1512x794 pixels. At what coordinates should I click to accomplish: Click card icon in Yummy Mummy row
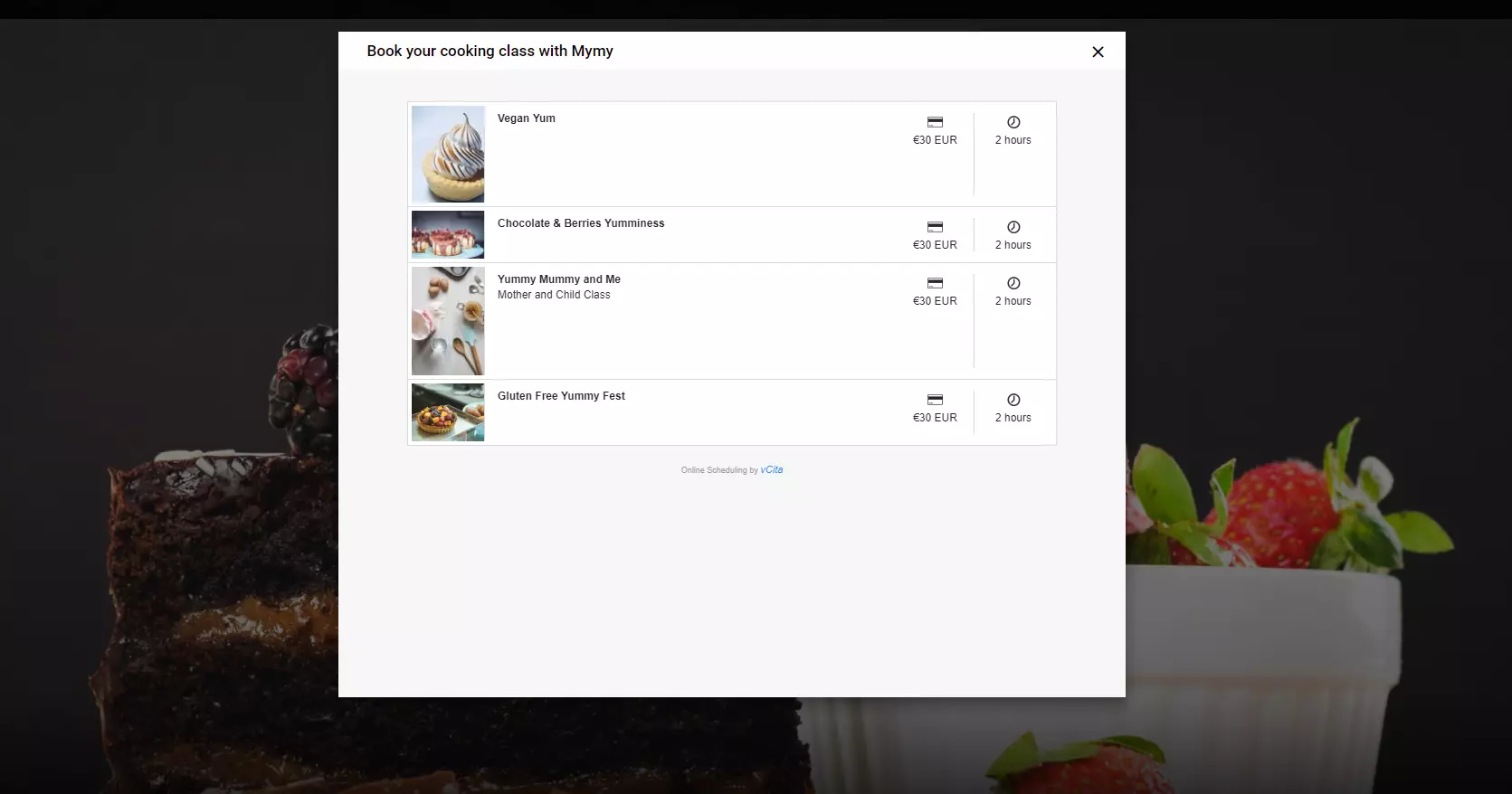(935, 283)
